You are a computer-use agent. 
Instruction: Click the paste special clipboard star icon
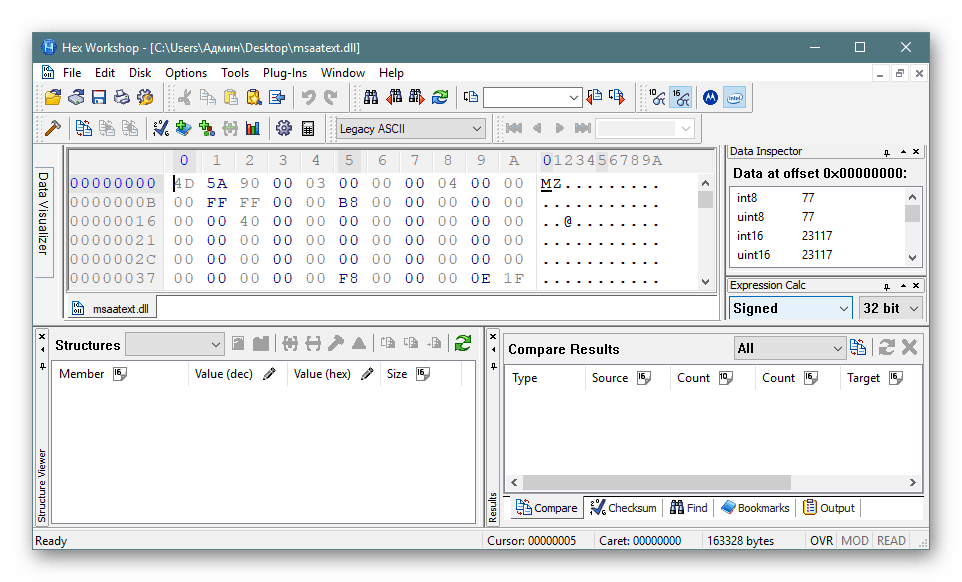pos(253,97)
